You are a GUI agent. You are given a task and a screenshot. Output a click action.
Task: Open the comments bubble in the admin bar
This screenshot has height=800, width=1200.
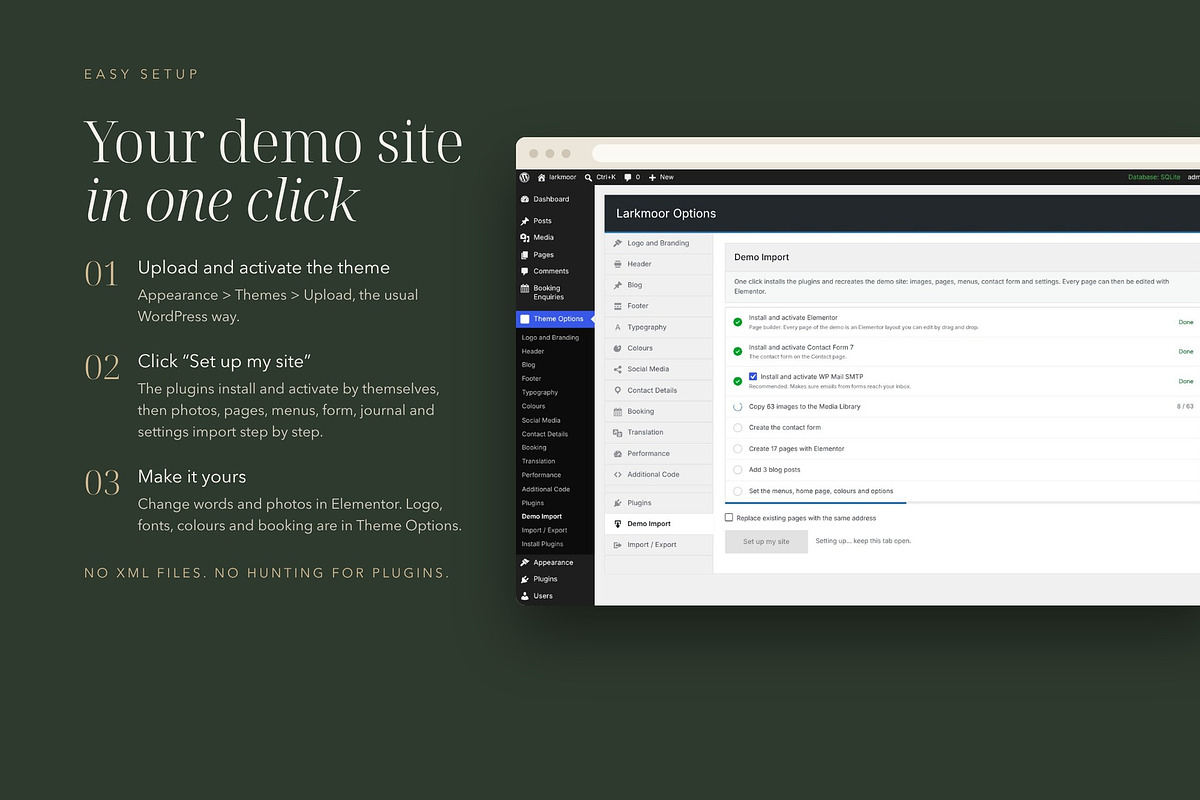coord(628,177)
